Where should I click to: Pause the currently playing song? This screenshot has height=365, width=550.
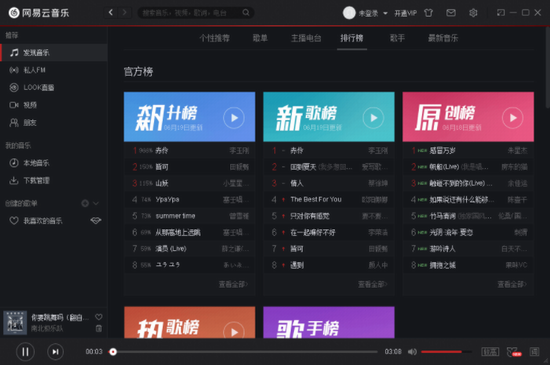click(25, 352)
